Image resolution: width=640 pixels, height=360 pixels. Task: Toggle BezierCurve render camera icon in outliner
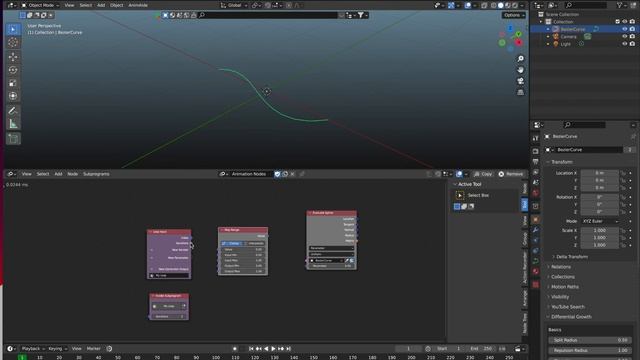click(632, 29)
